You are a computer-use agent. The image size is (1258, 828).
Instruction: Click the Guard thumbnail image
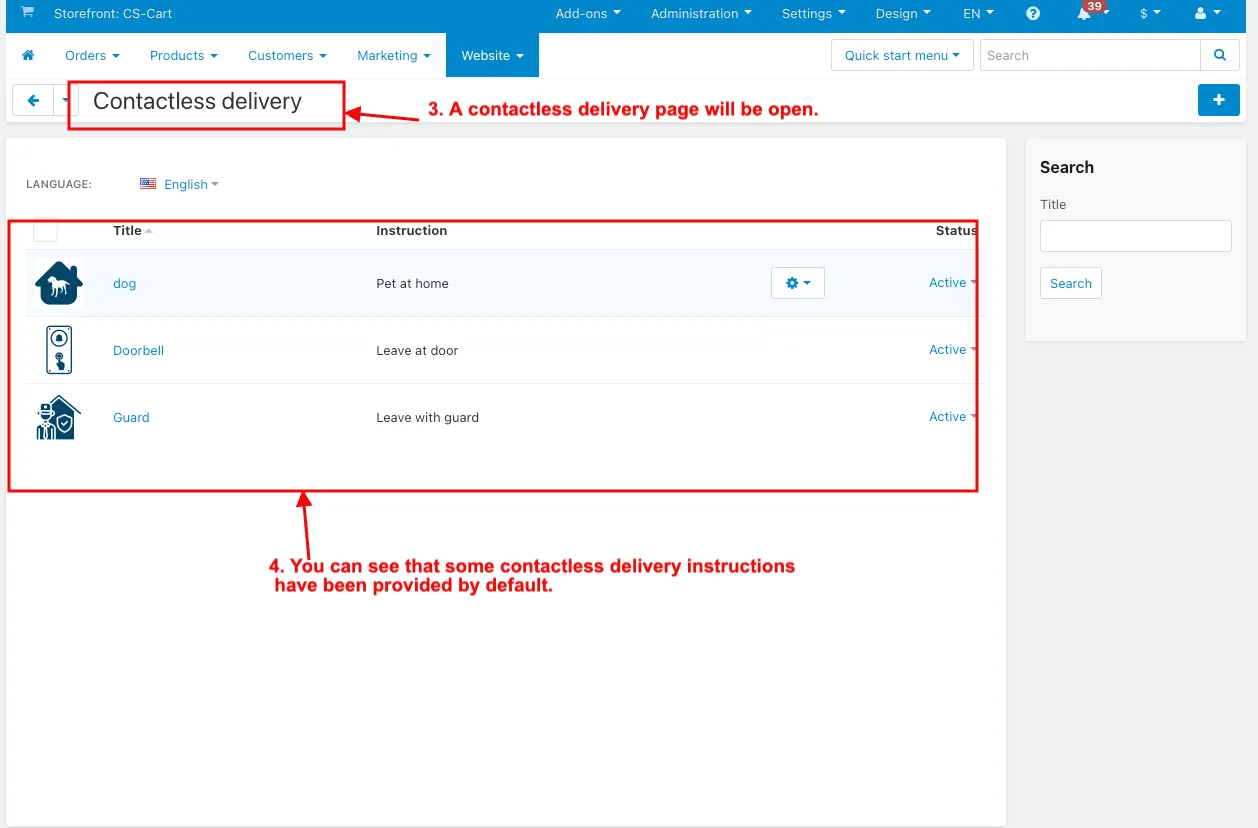pyautogui.click(x=58, y=417)
